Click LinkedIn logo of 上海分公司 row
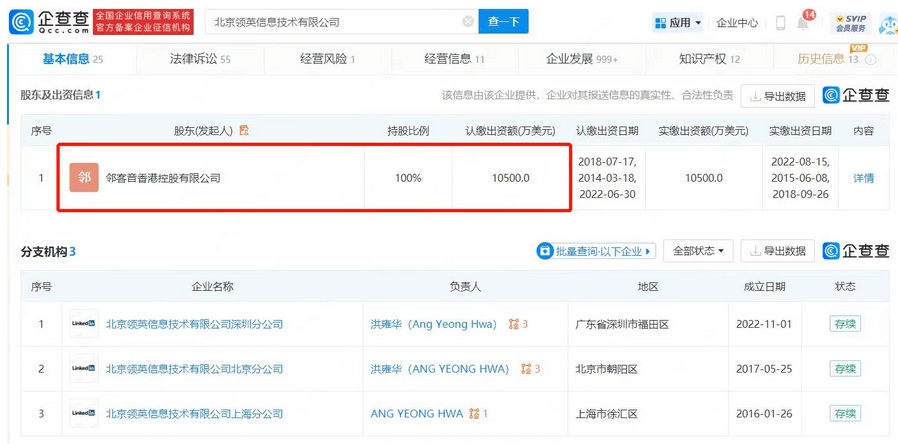The image size is (898, 444). [84, 413]
